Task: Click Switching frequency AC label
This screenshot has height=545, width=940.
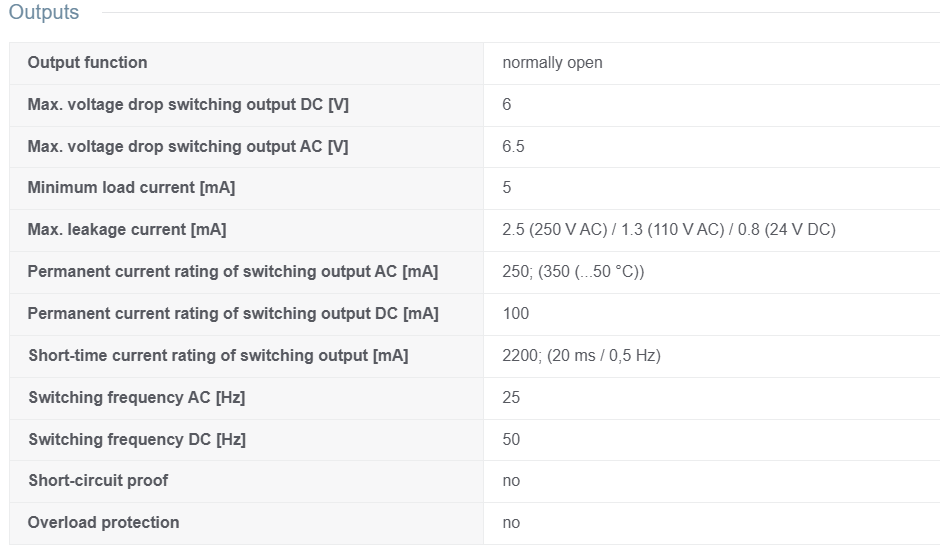Action: coord(137,398)
